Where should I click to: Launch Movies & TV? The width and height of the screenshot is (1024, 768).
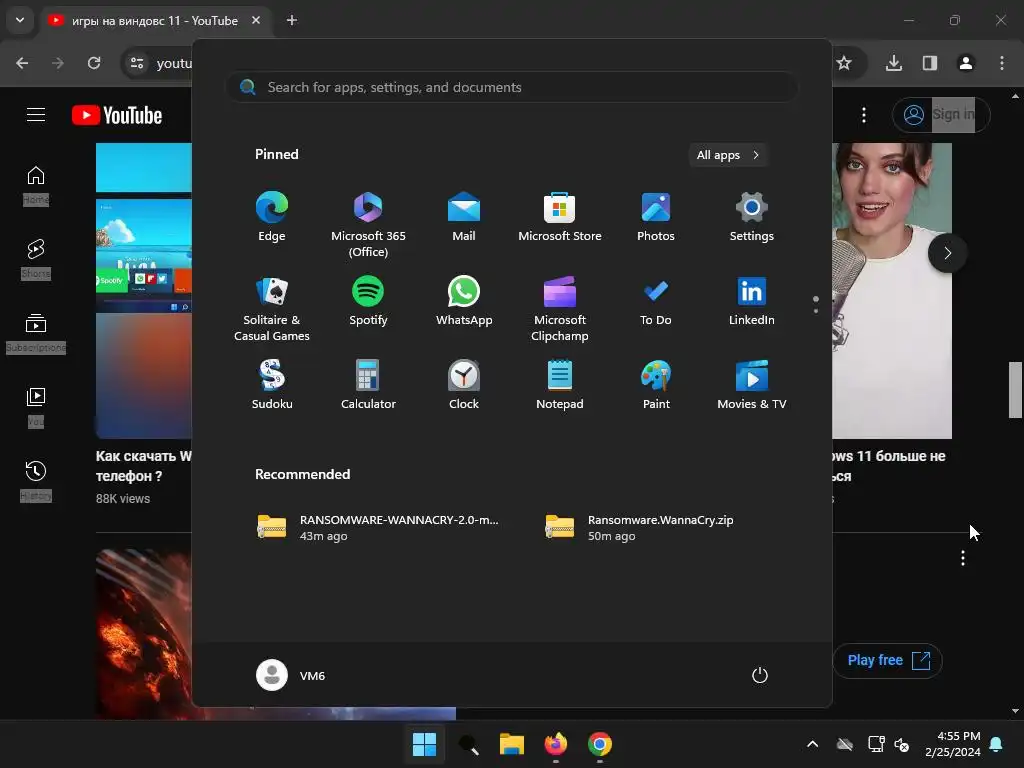(752, 385)
